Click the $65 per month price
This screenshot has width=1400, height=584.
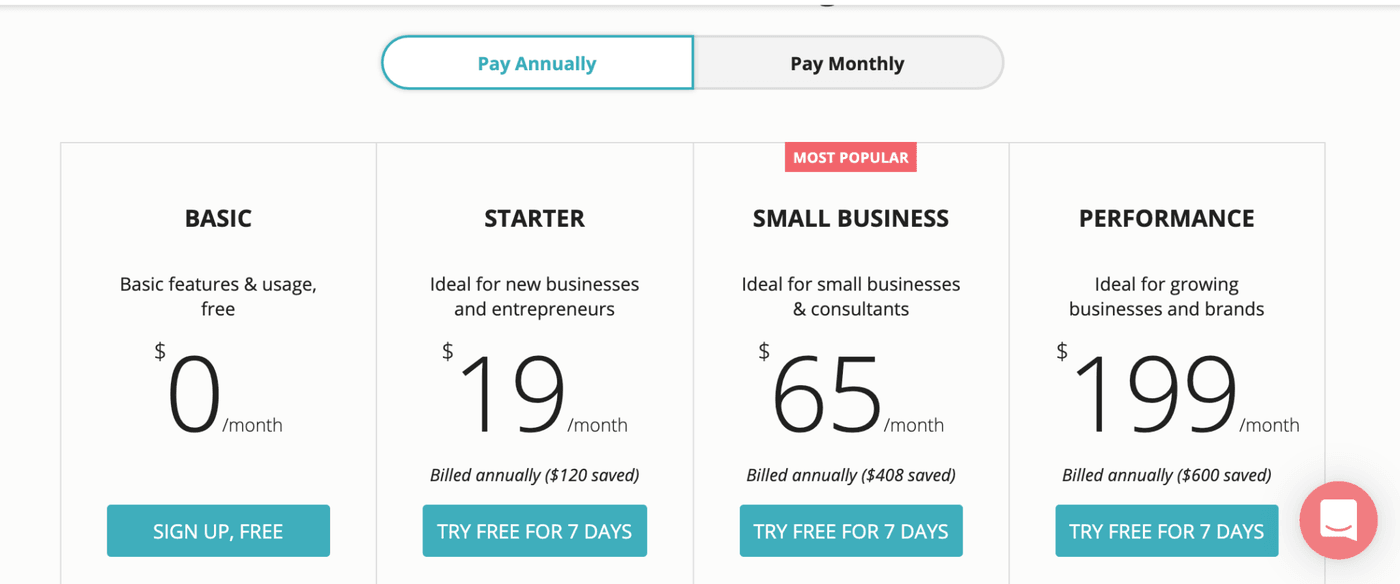coord(828,396)
